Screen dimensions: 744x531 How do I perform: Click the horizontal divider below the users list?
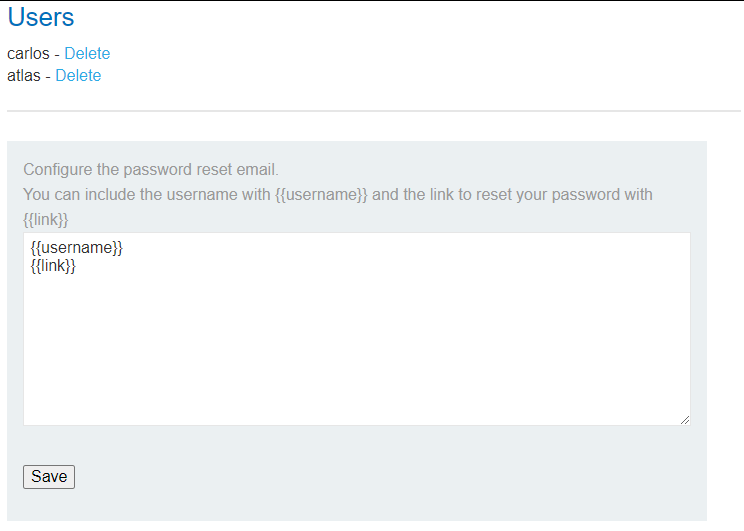coord(373,110)
